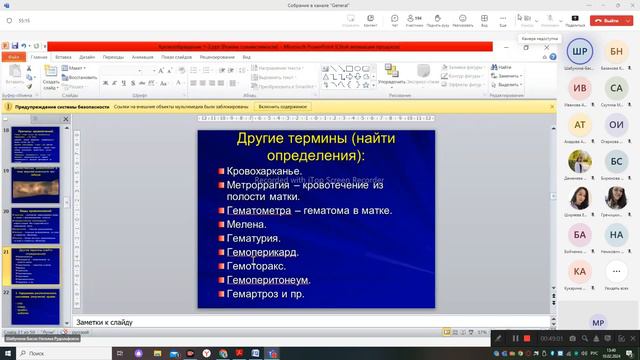The width and height of the screenshot is (640, 360).
Task: Open the Заменить replace dropdown
Action: pyautogui.click(x=507, y=76)
